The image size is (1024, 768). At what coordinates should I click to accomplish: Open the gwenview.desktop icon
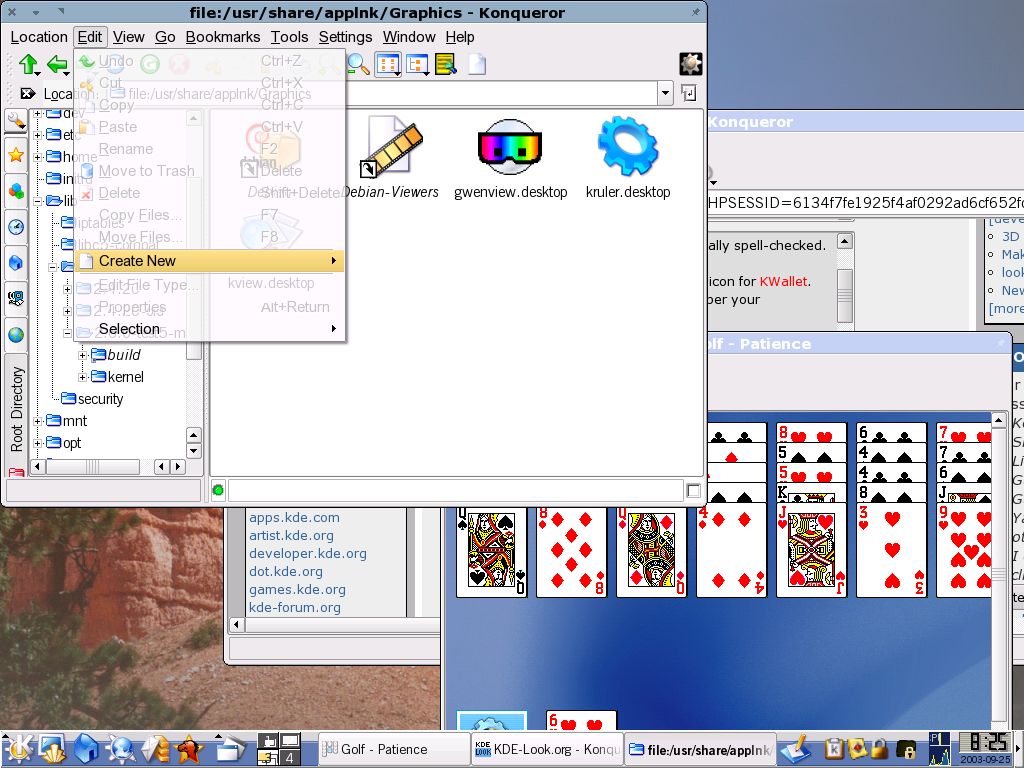(510, 158)
